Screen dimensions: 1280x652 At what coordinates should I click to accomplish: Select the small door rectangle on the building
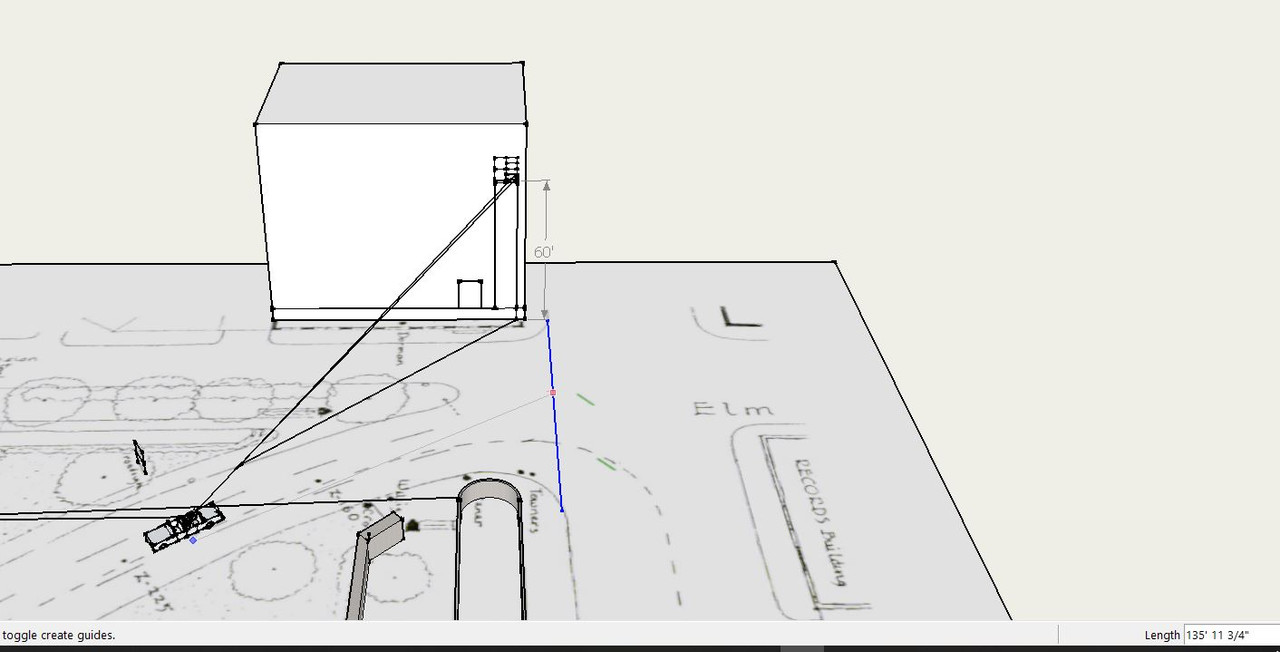point(470,294)
